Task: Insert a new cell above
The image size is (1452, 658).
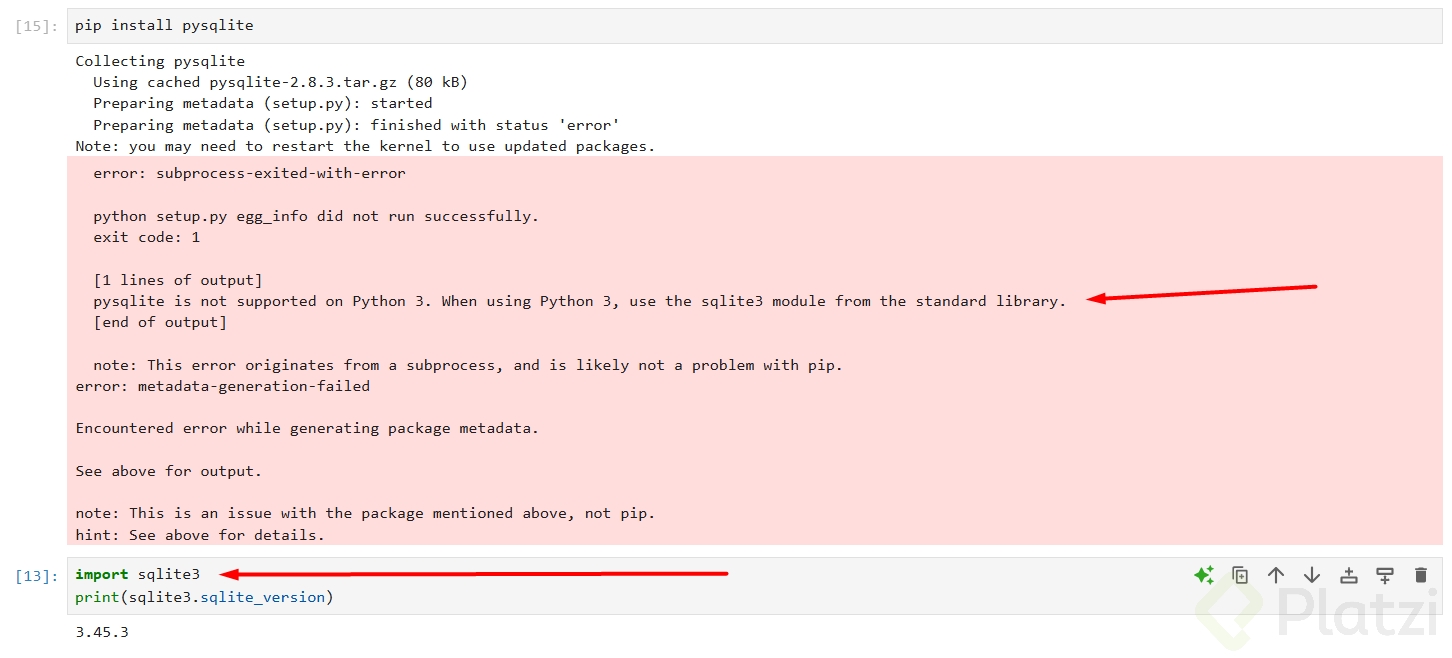Action: [x=1349, y=575]
